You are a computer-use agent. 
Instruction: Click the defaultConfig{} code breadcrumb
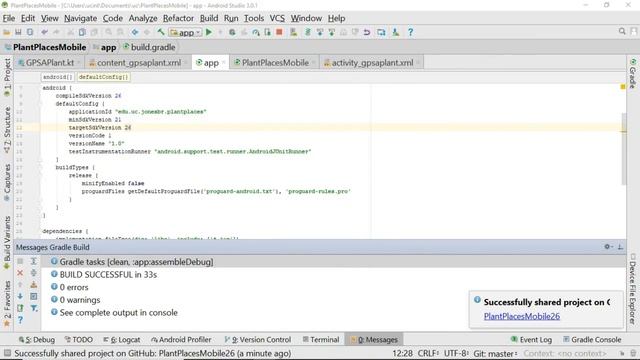[103, 77]
